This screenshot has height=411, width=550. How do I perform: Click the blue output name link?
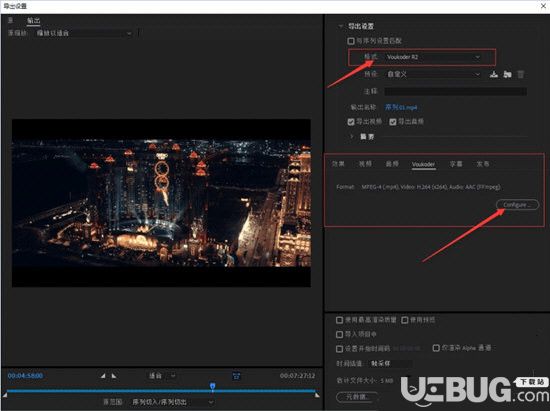click(x=401, y=107)
